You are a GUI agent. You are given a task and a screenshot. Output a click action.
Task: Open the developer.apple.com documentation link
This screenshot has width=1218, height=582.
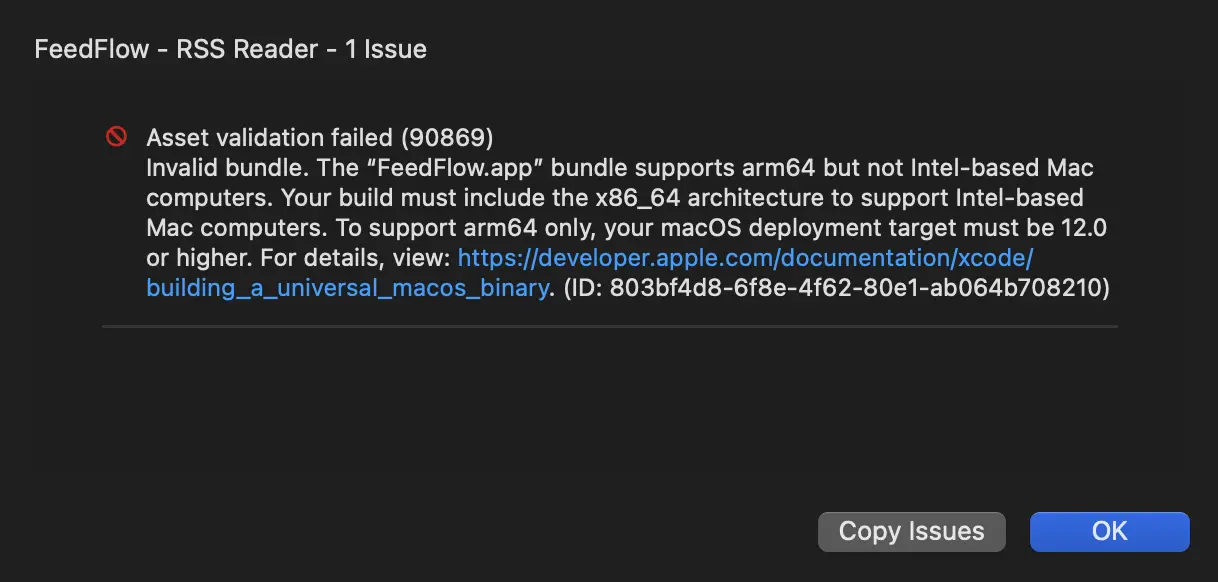click(745, 258)
